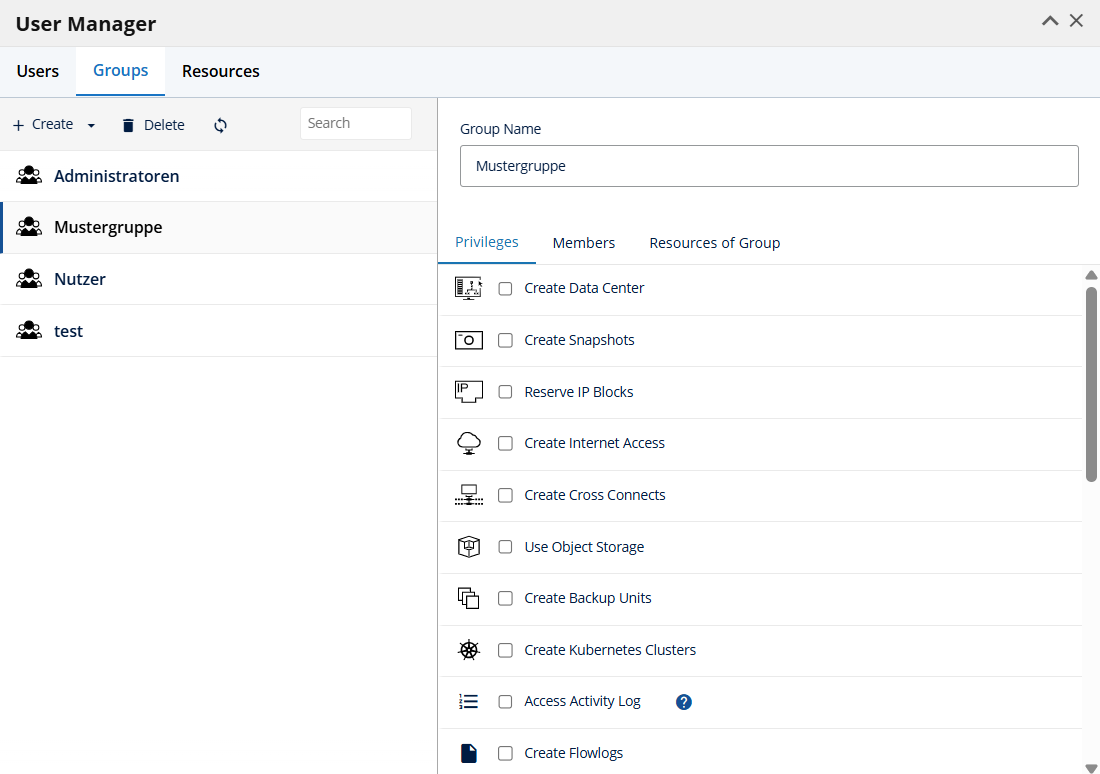Open the Resources tab

tap(221, 72)
